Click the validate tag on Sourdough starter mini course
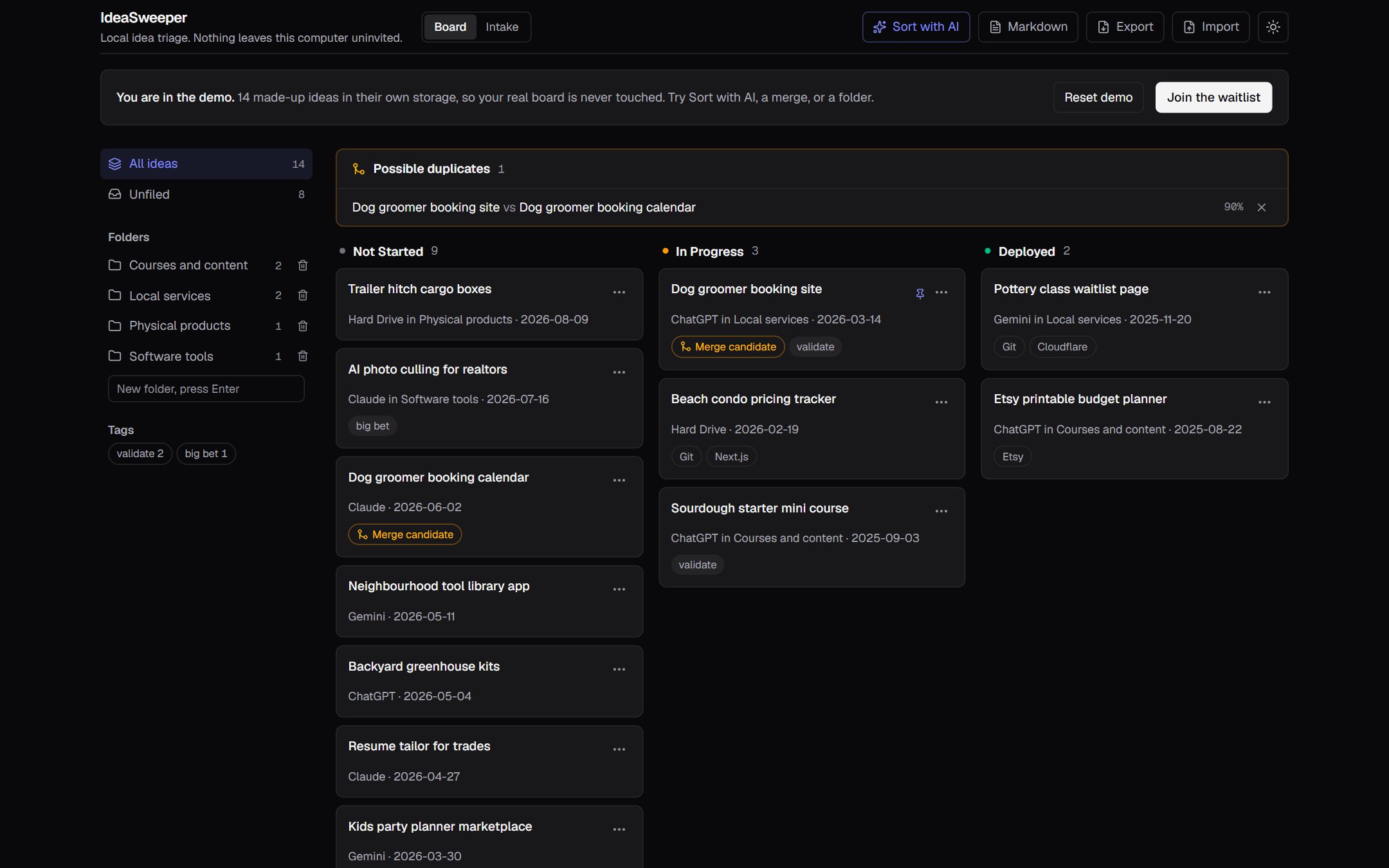The width and height of the screenshot is (1389, 868). [697, 565]
